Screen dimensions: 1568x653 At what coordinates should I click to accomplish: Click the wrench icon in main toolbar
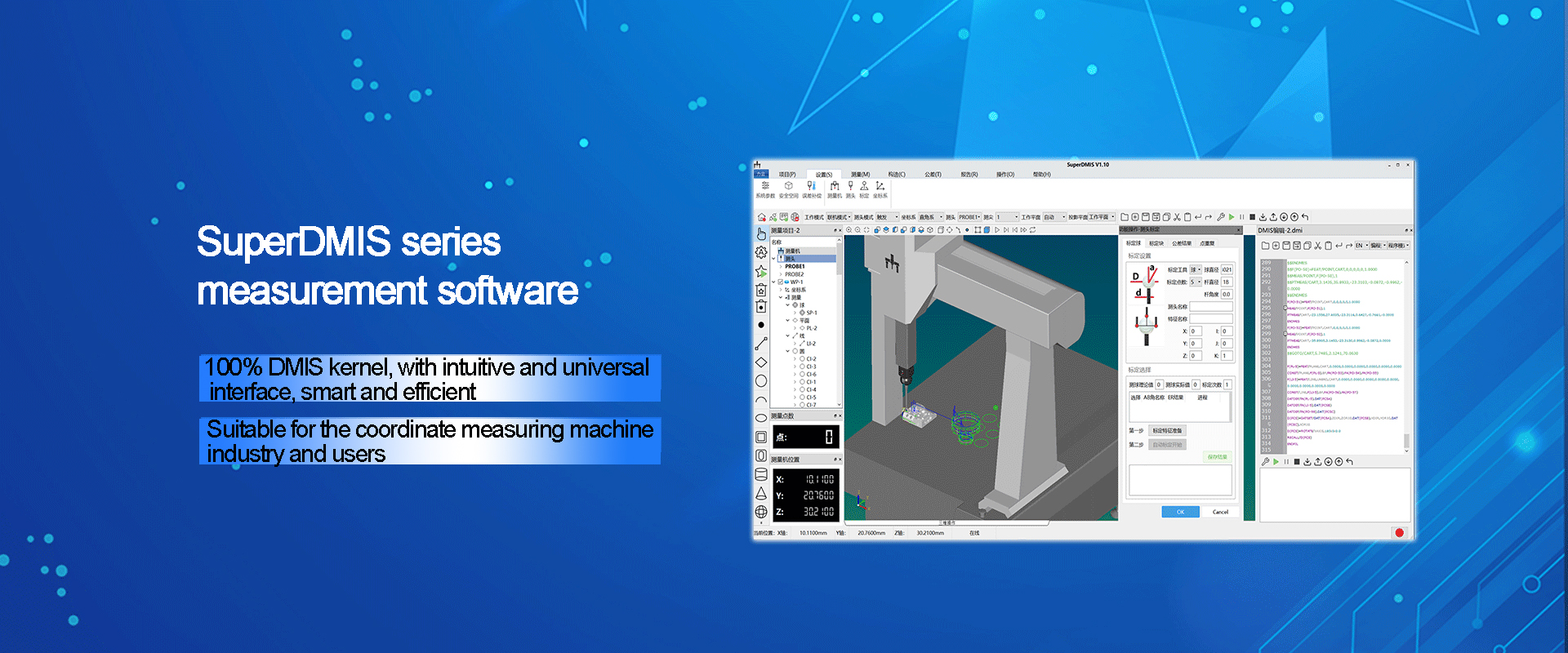coord(1221,217)
